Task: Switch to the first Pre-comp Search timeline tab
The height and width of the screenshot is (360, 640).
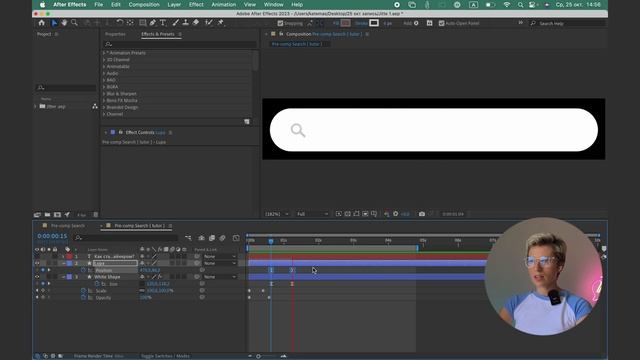Action: pos(68,226)
